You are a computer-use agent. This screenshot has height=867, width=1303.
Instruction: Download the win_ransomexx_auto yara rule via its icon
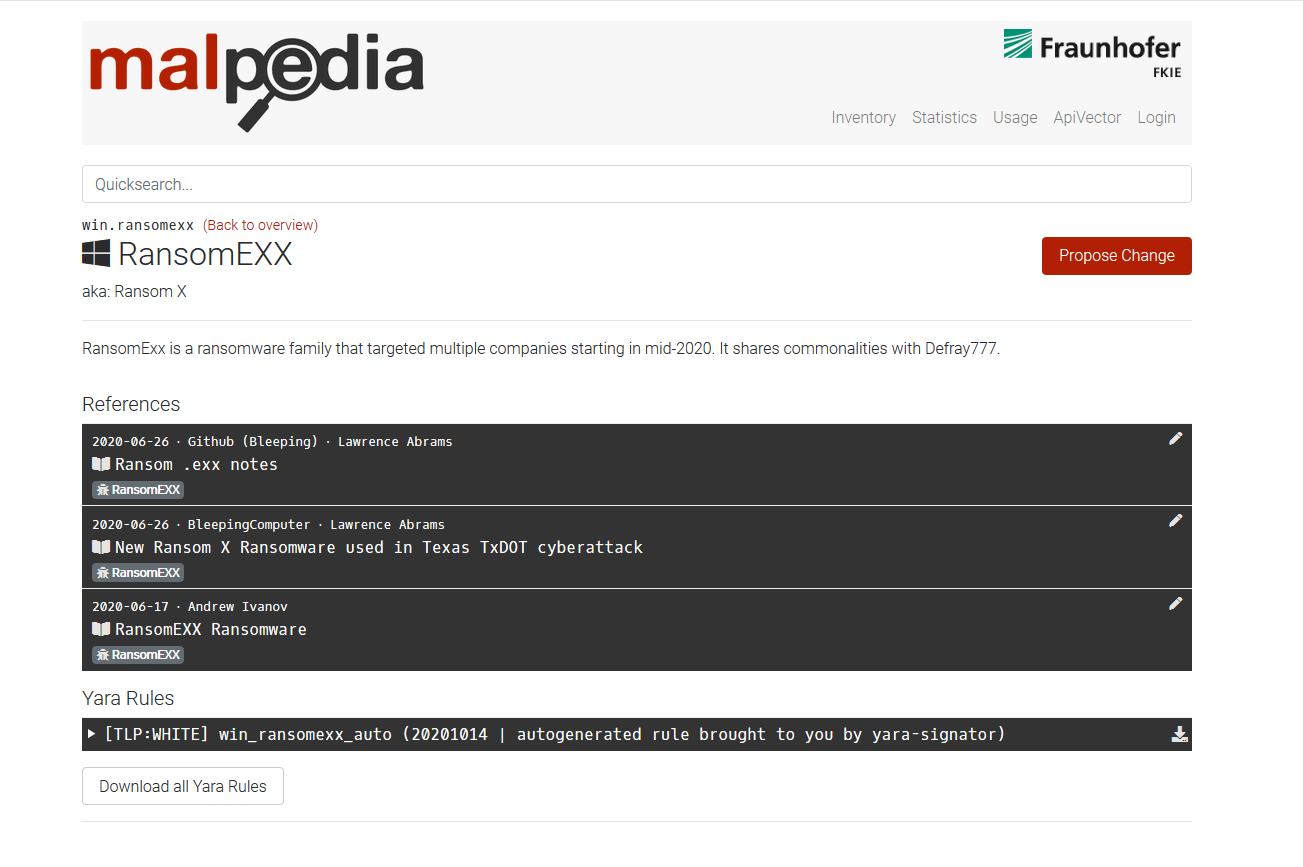(1179, 734)
